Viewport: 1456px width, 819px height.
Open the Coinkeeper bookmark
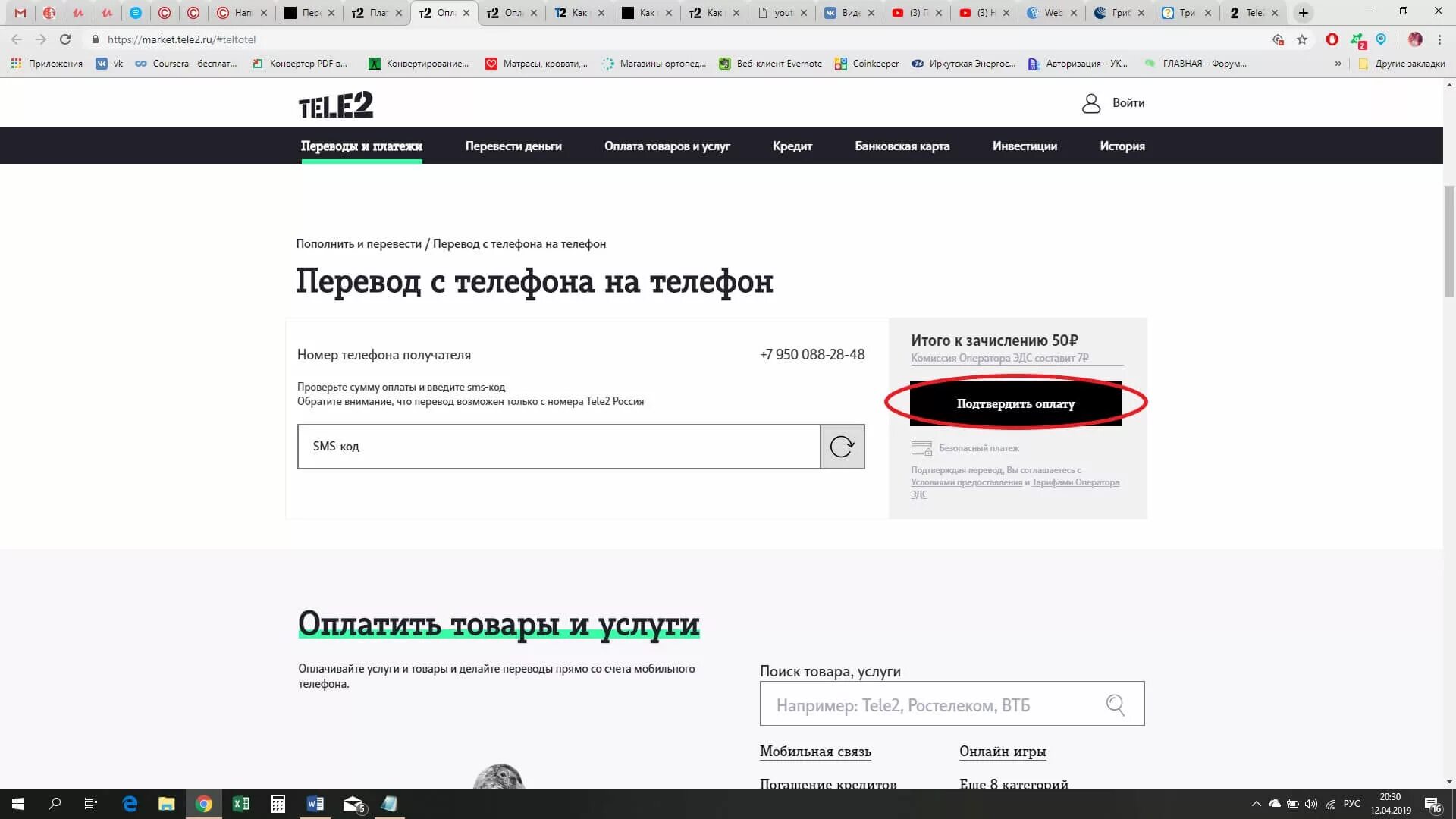pos(867,64)
